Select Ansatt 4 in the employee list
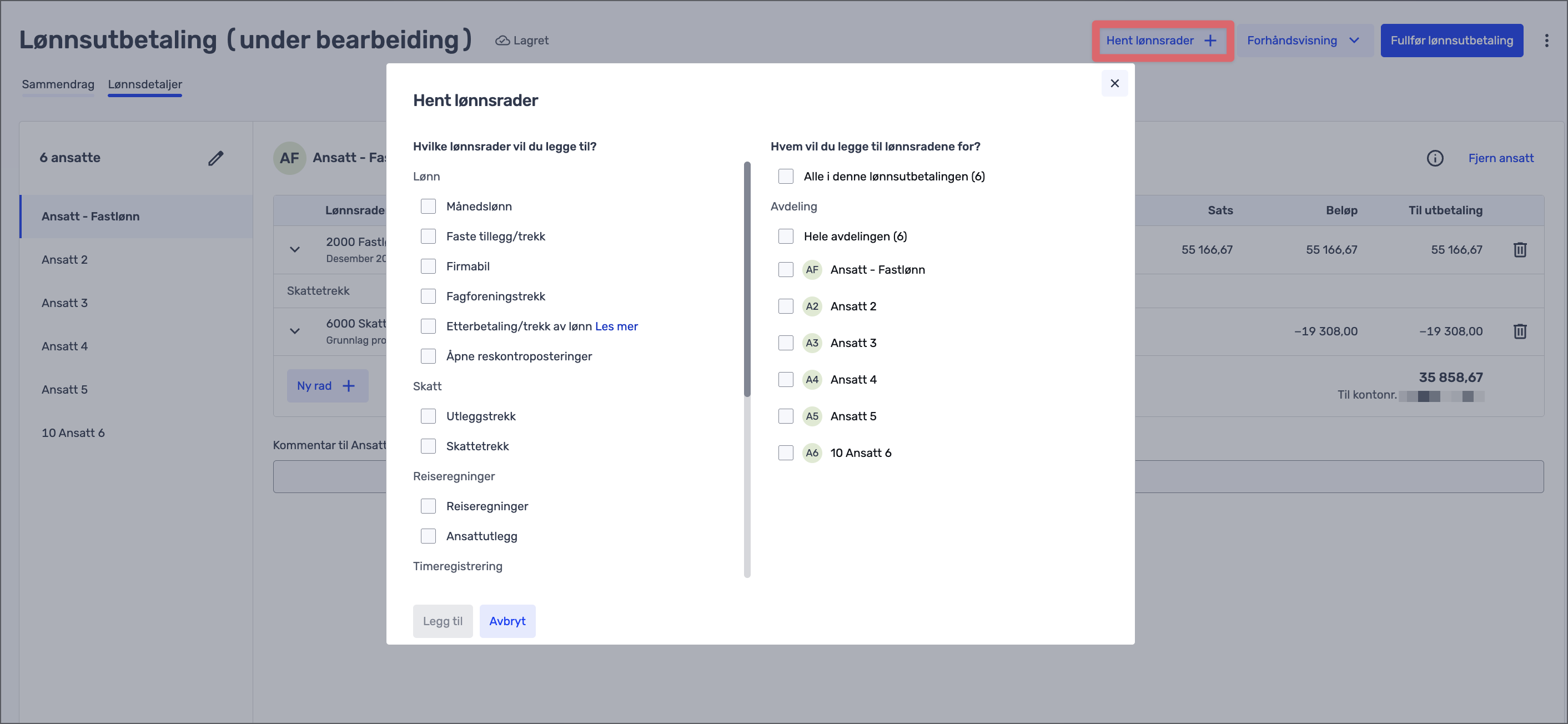1568x724 pixels. pyautogui.click(x=64, y=346)
